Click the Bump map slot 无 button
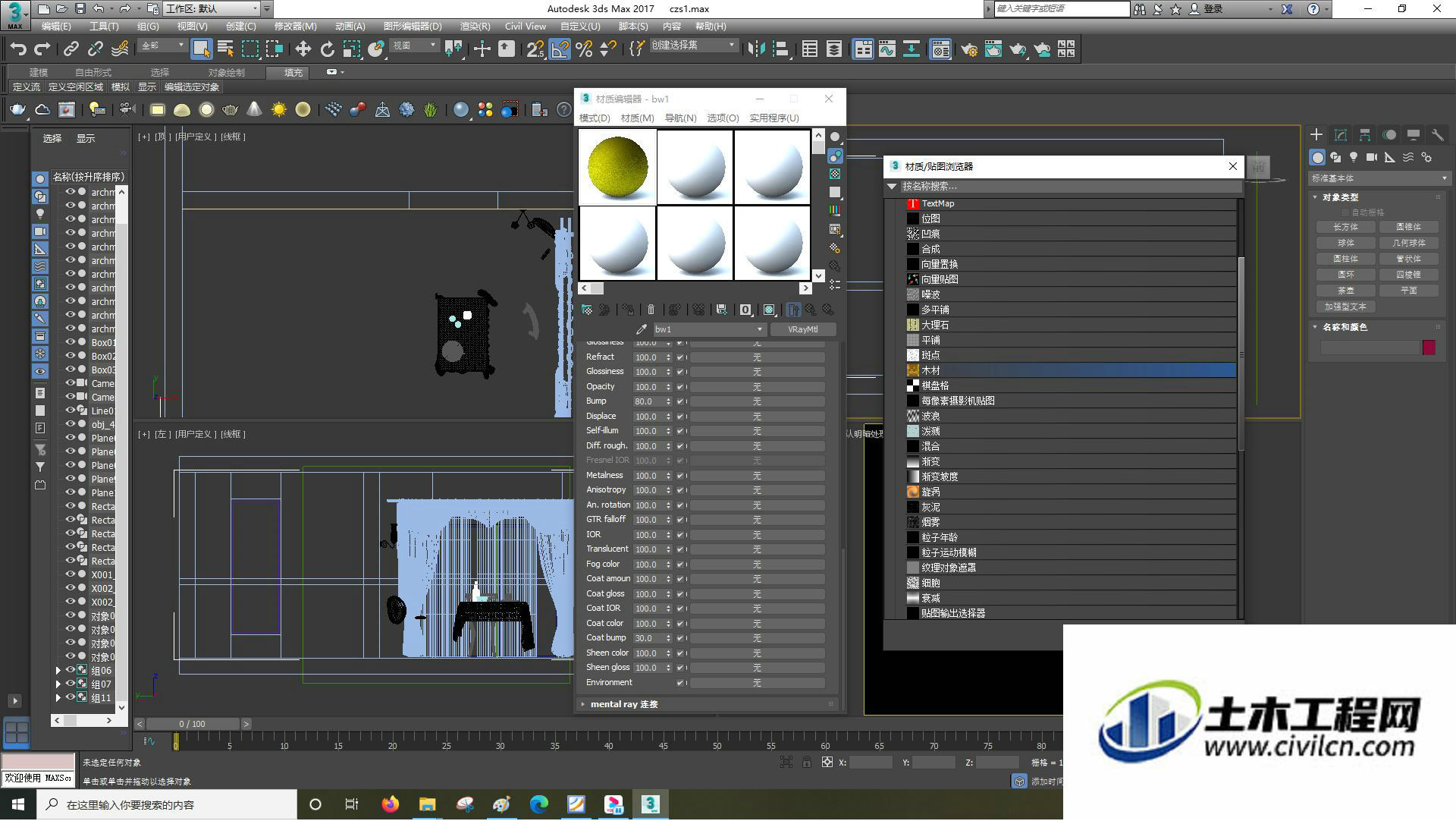 coord(756,401)
